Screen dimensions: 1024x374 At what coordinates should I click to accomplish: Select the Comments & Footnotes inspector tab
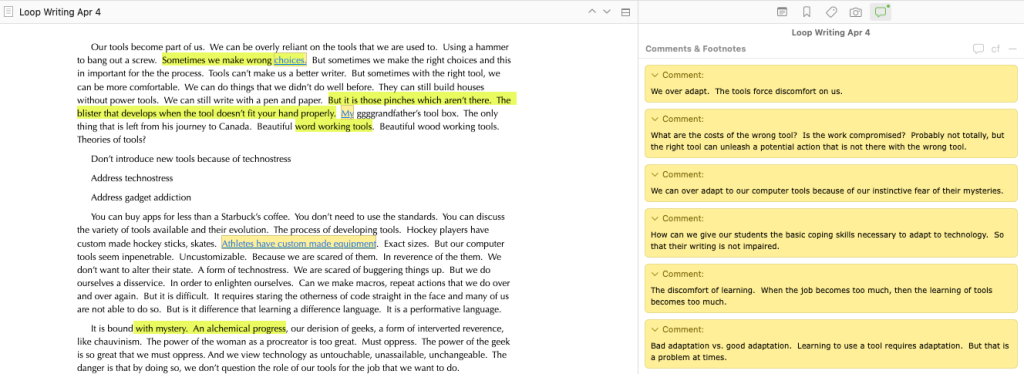(880, 12)
